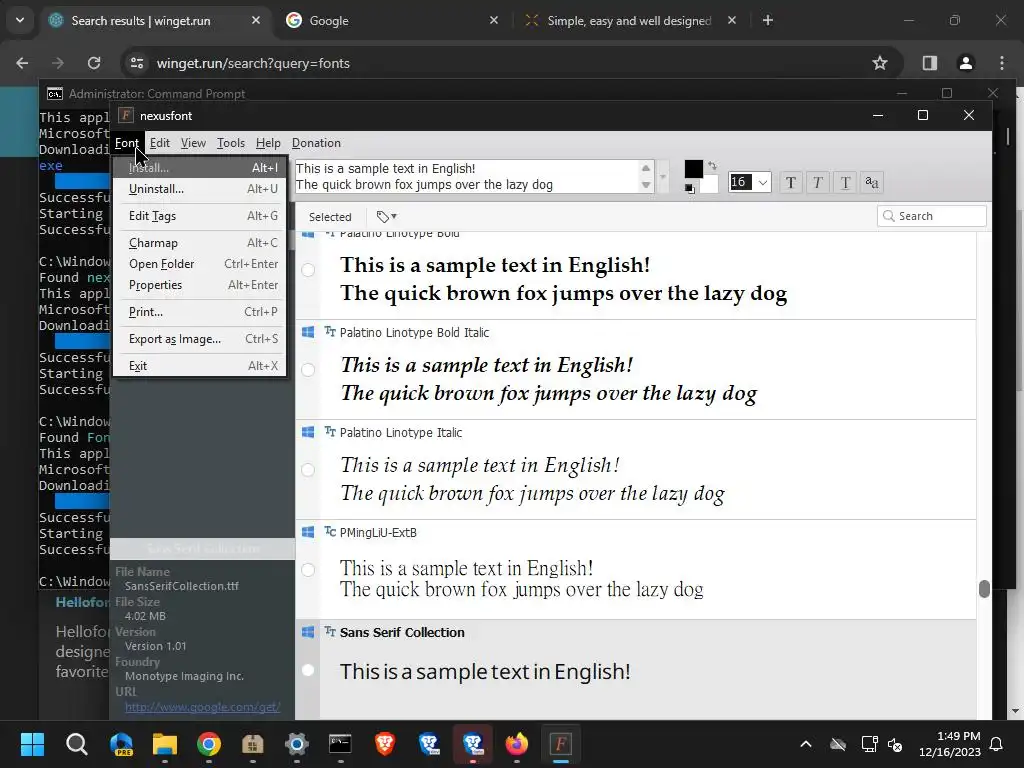Choose Uninstall... from the Font menu
This screenshot has width=1024, height=768.
tap(200, 189)
